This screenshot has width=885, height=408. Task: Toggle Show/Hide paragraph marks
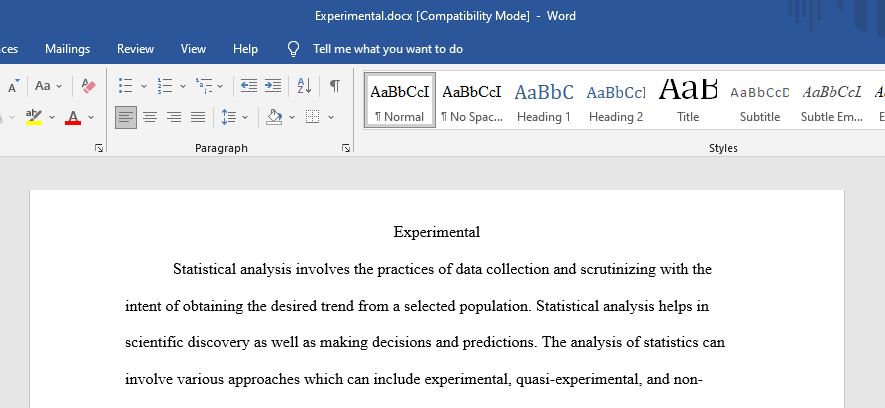click(335, 86)
